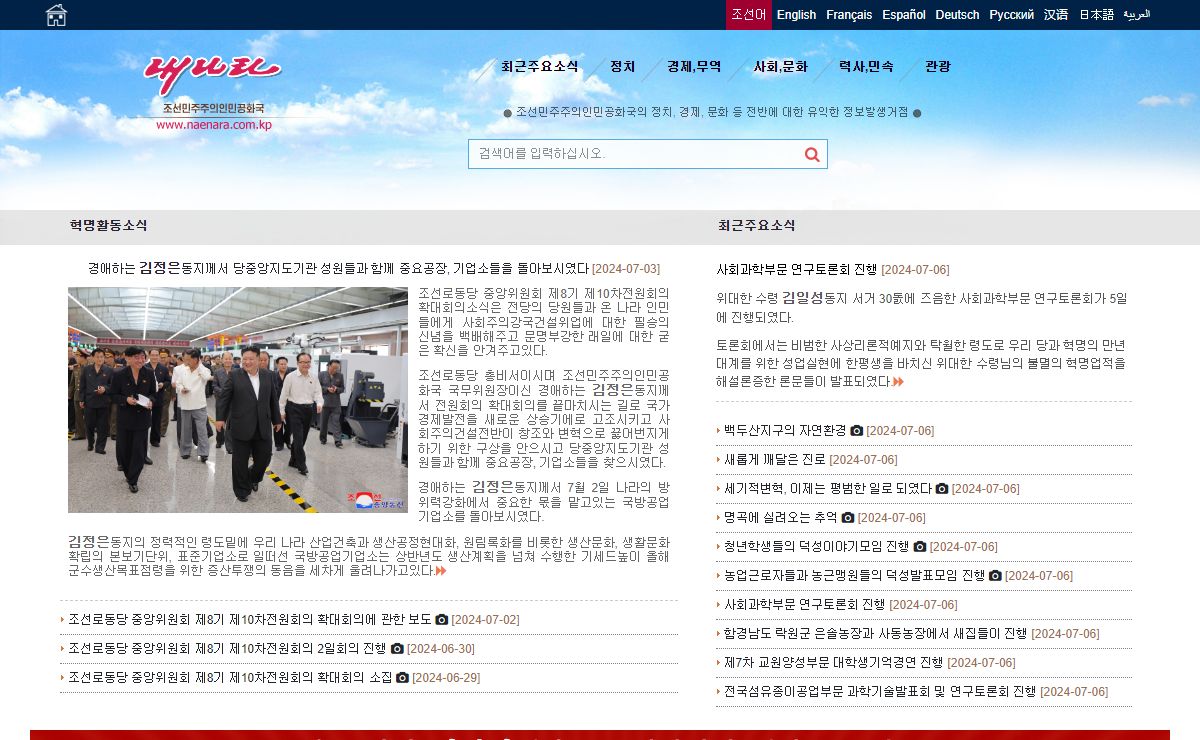Open 농업근로자들과 농근맹원들의 덕성발표모임 진행 article
Screen dimensions: 1200x740
[x=855, y=576]
